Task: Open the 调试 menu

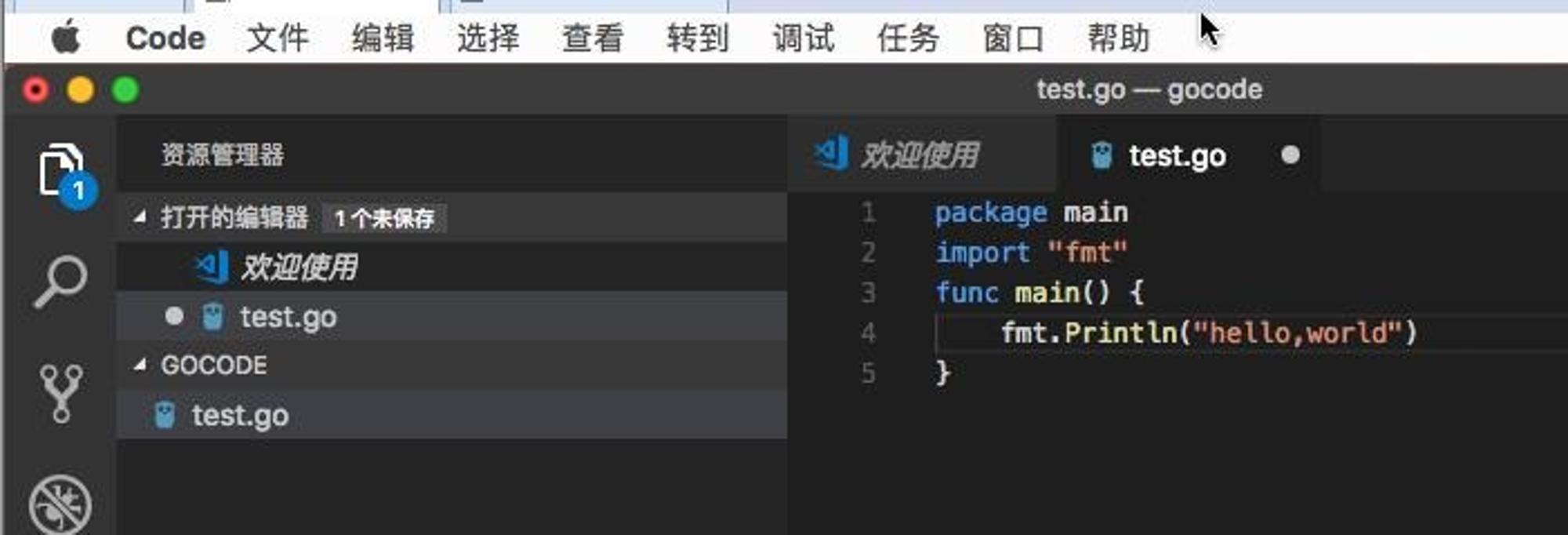Action: (804, 38)
